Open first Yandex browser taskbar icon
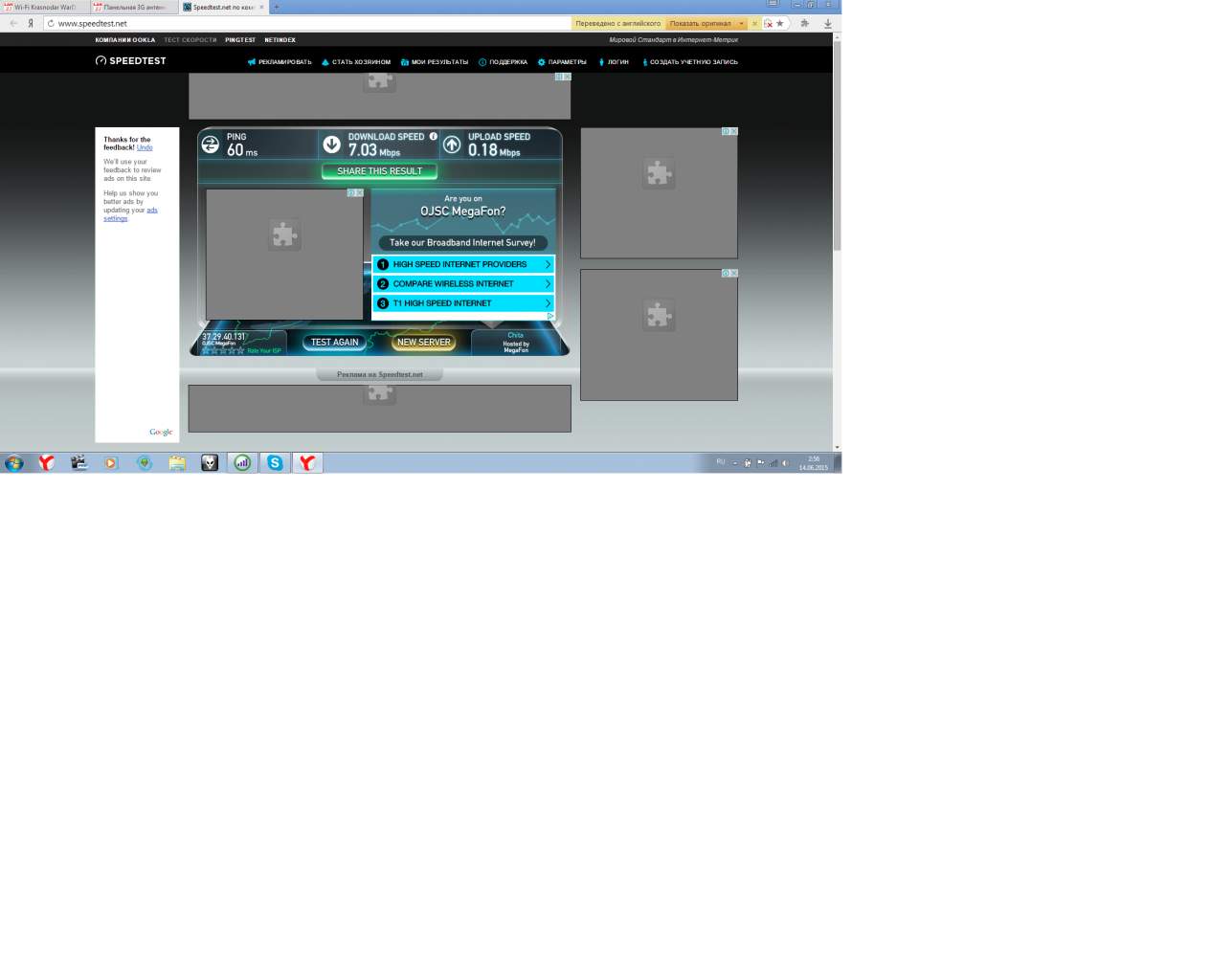The width and height of the screenshot is (1210, 980). 46,463
